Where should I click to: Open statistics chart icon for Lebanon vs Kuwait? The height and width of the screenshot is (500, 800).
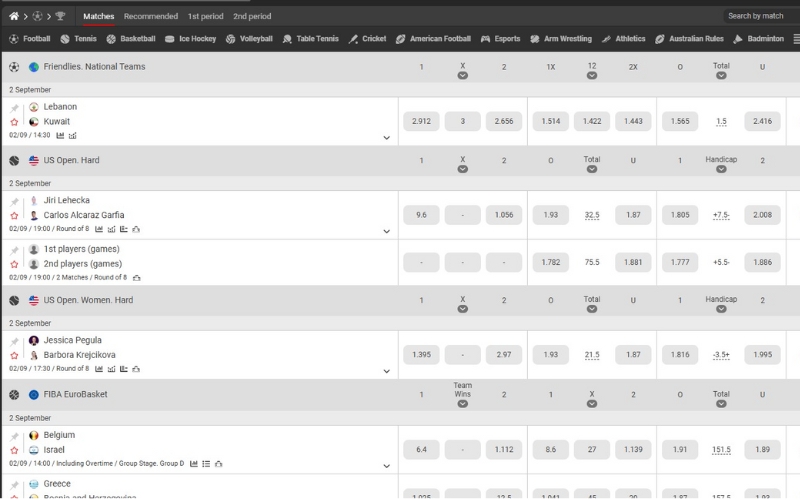point(60,136)
